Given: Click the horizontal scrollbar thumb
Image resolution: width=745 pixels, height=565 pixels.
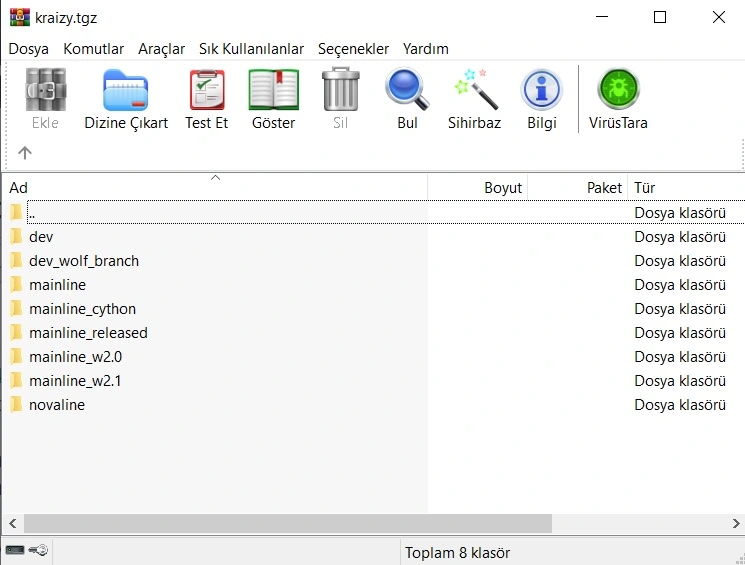Looking at the screenshot, I should 287,523.
